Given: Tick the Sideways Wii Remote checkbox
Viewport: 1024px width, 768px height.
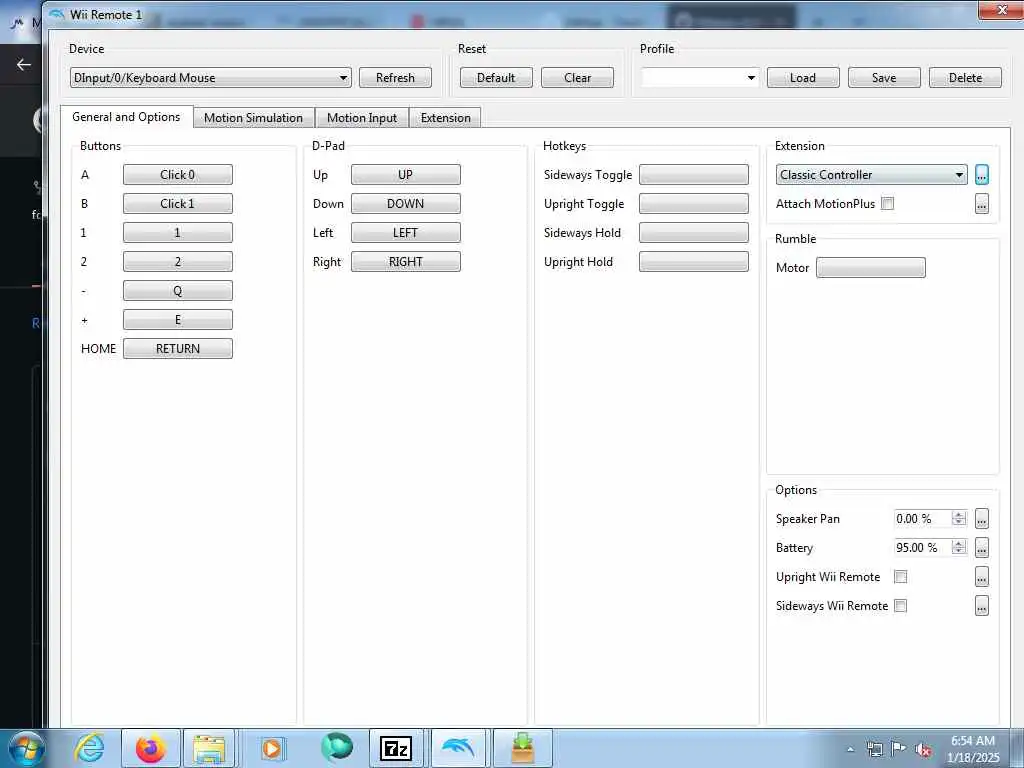Looking at the screenshot, I should [x=901, y=605].
